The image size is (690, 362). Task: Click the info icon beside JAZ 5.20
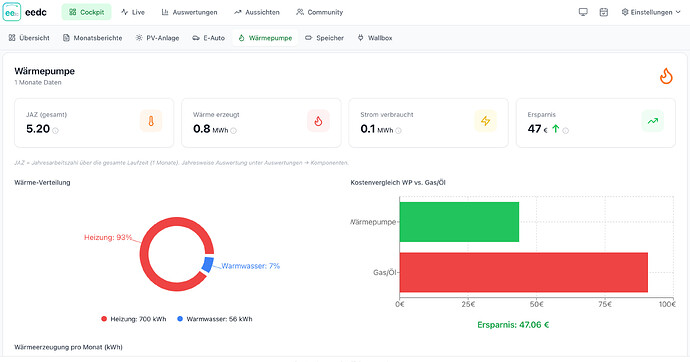[55, 131]
